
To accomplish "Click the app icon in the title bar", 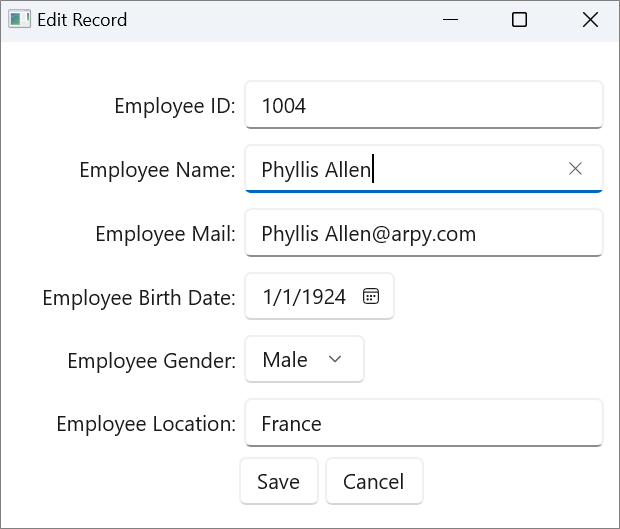I will coord(19,20).
